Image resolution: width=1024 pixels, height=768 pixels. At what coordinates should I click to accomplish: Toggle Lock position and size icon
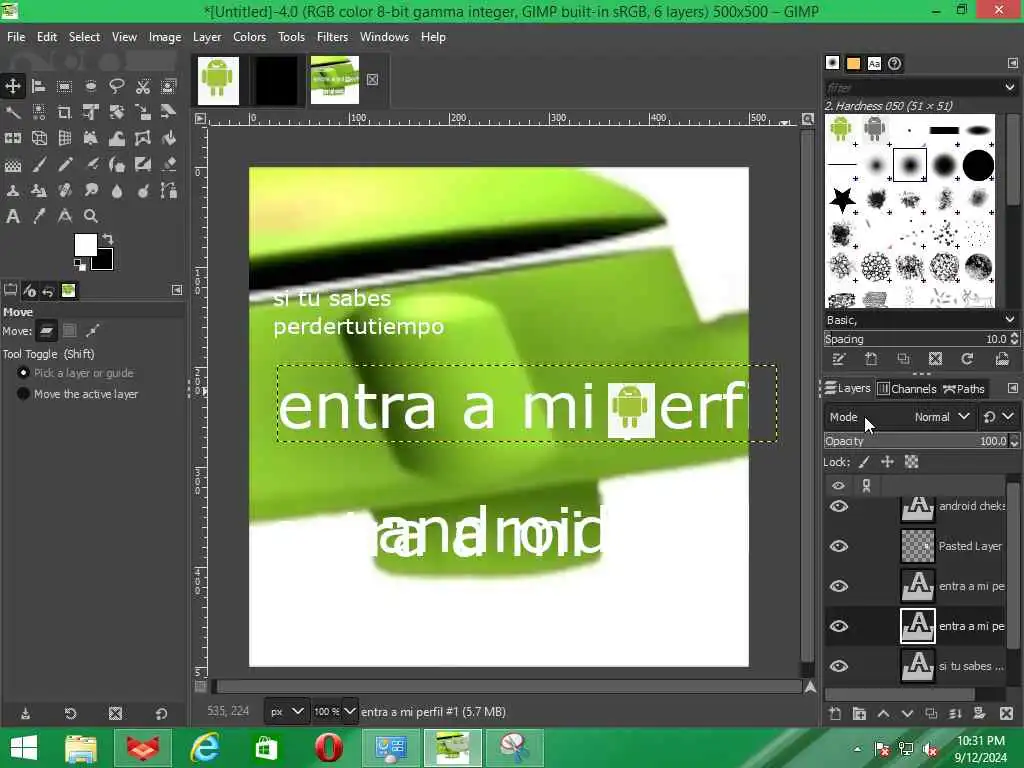pyautogui.click(x=887, y=462)
